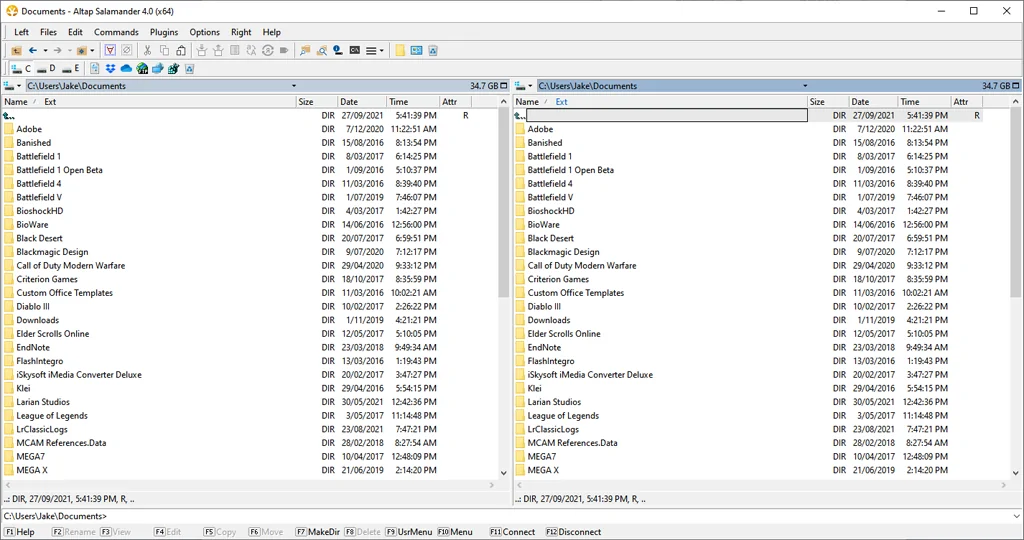Click the F9 UsrMenu button
Viewport: 1024px width, 540px height.
coord(409,532)
